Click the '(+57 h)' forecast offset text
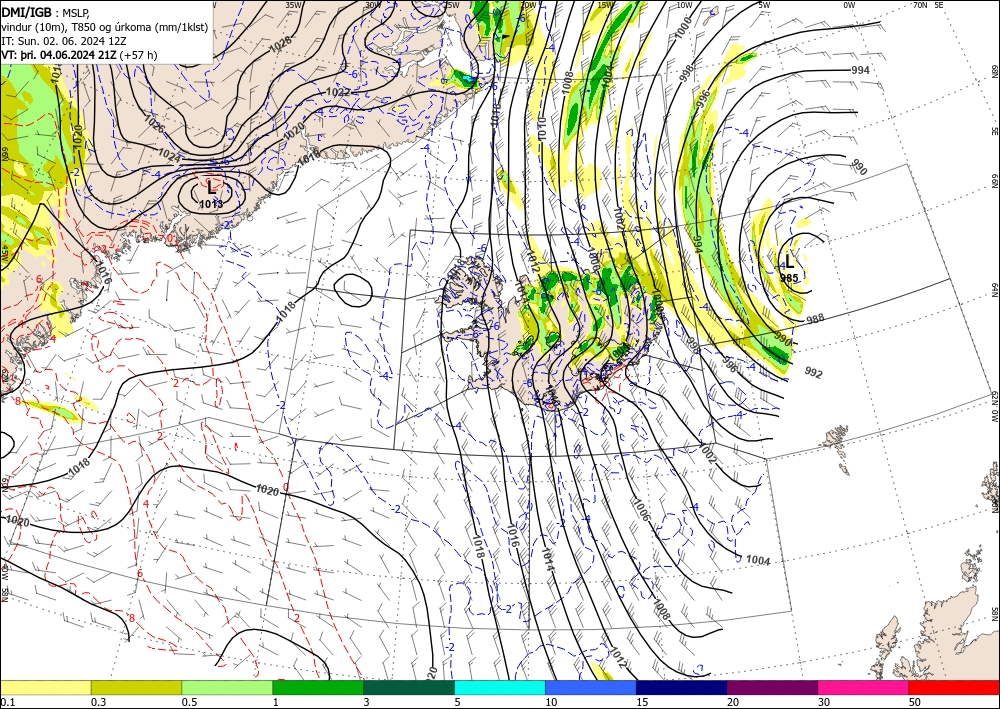The image size is (1000, 709). click(x=138, y=55)
